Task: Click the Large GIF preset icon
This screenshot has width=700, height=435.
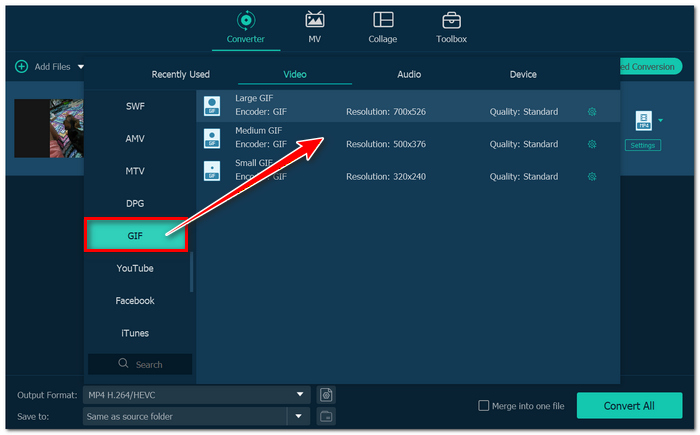Action: point(212,106)
